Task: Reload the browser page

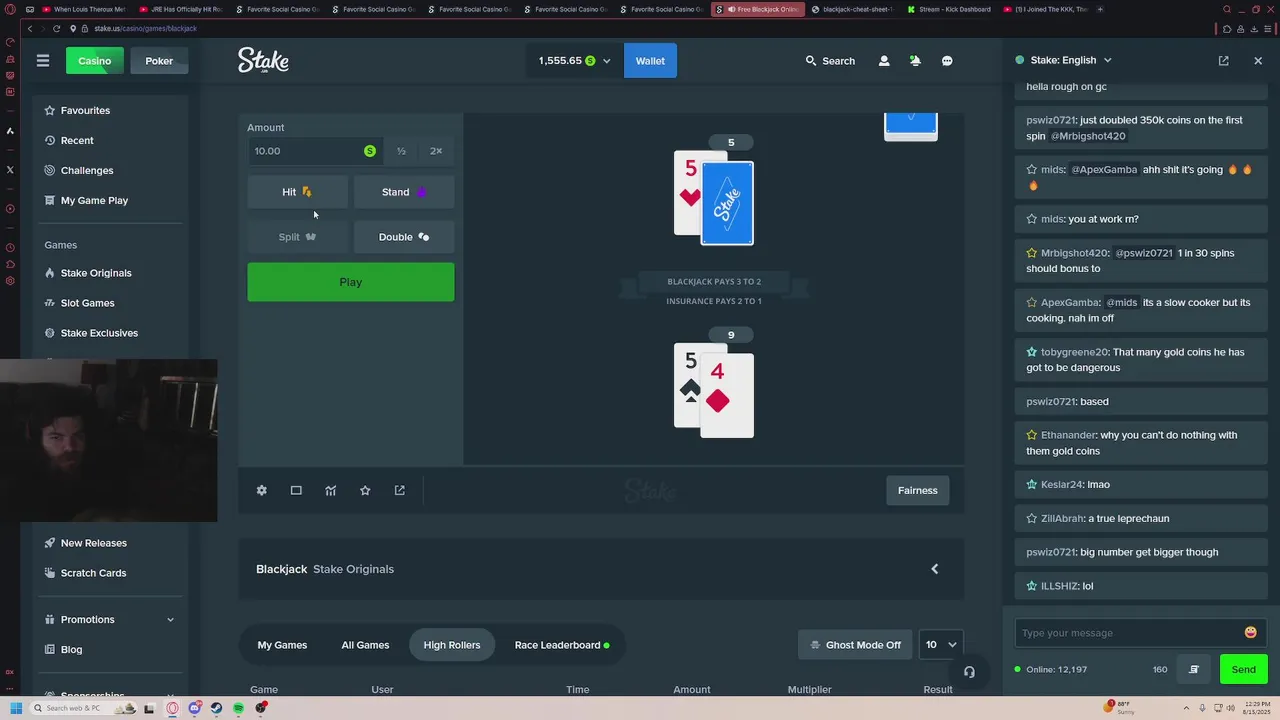Action: tap(56, 28)
